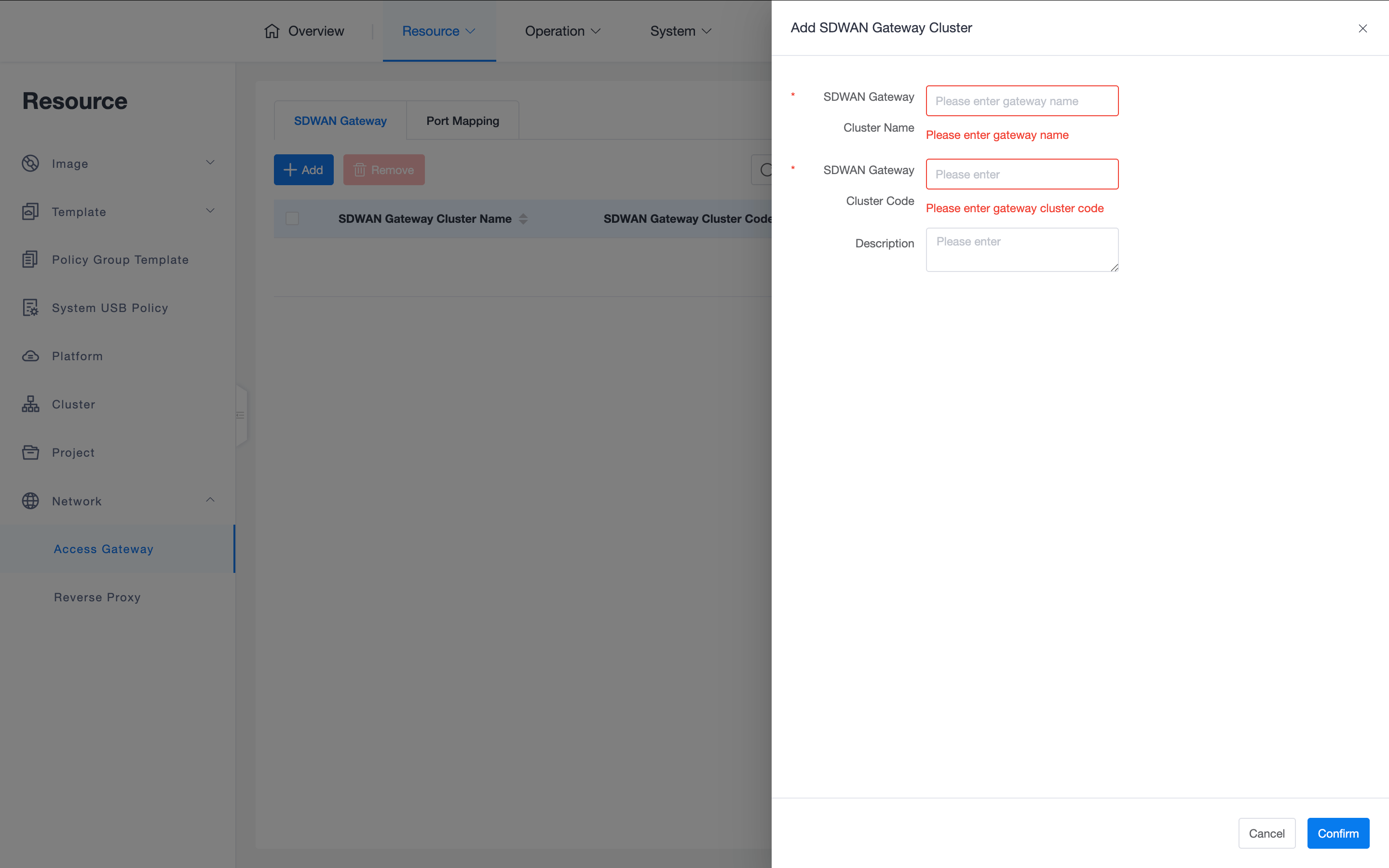
Task: Click the Image sidebar icon
Action: click(30, 163)
